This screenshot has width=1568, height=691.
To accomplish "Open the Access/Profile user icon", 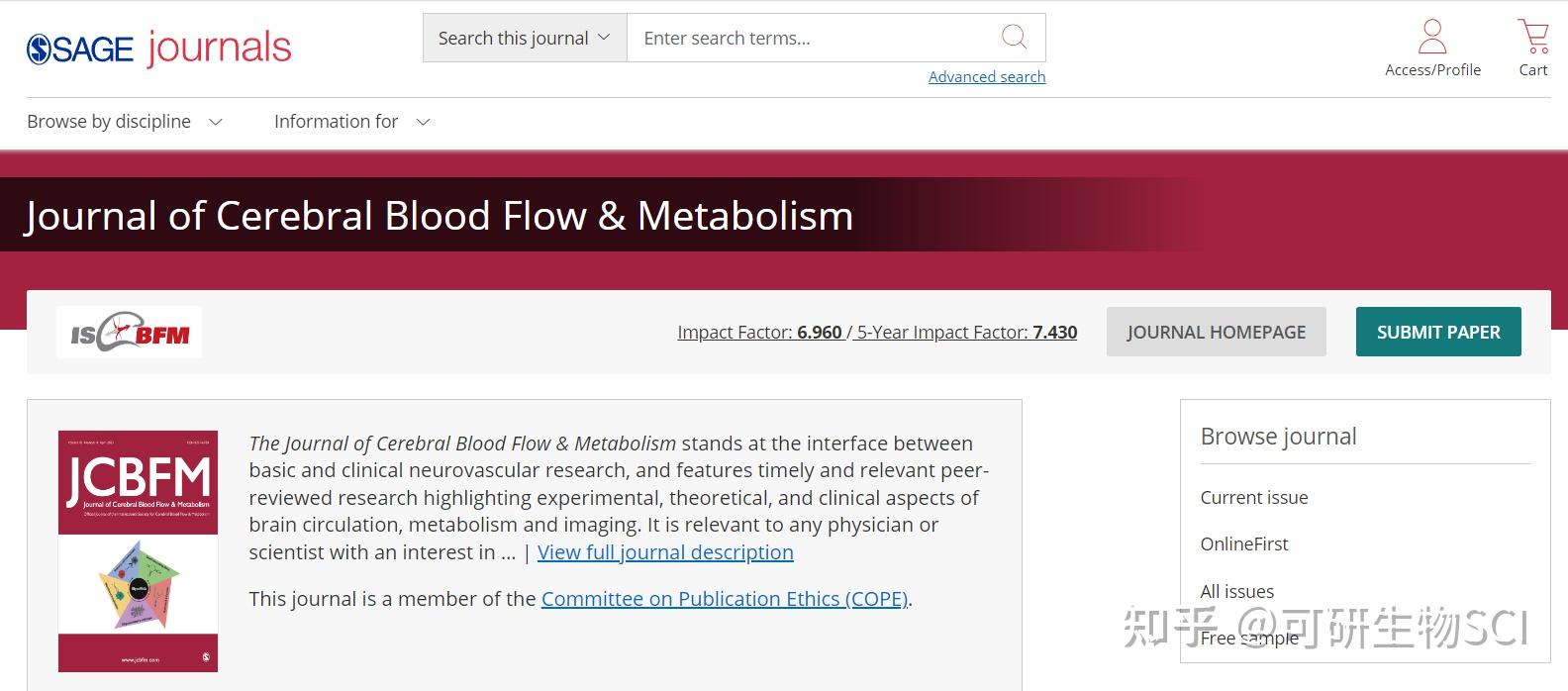I will tap(1432, 38).
